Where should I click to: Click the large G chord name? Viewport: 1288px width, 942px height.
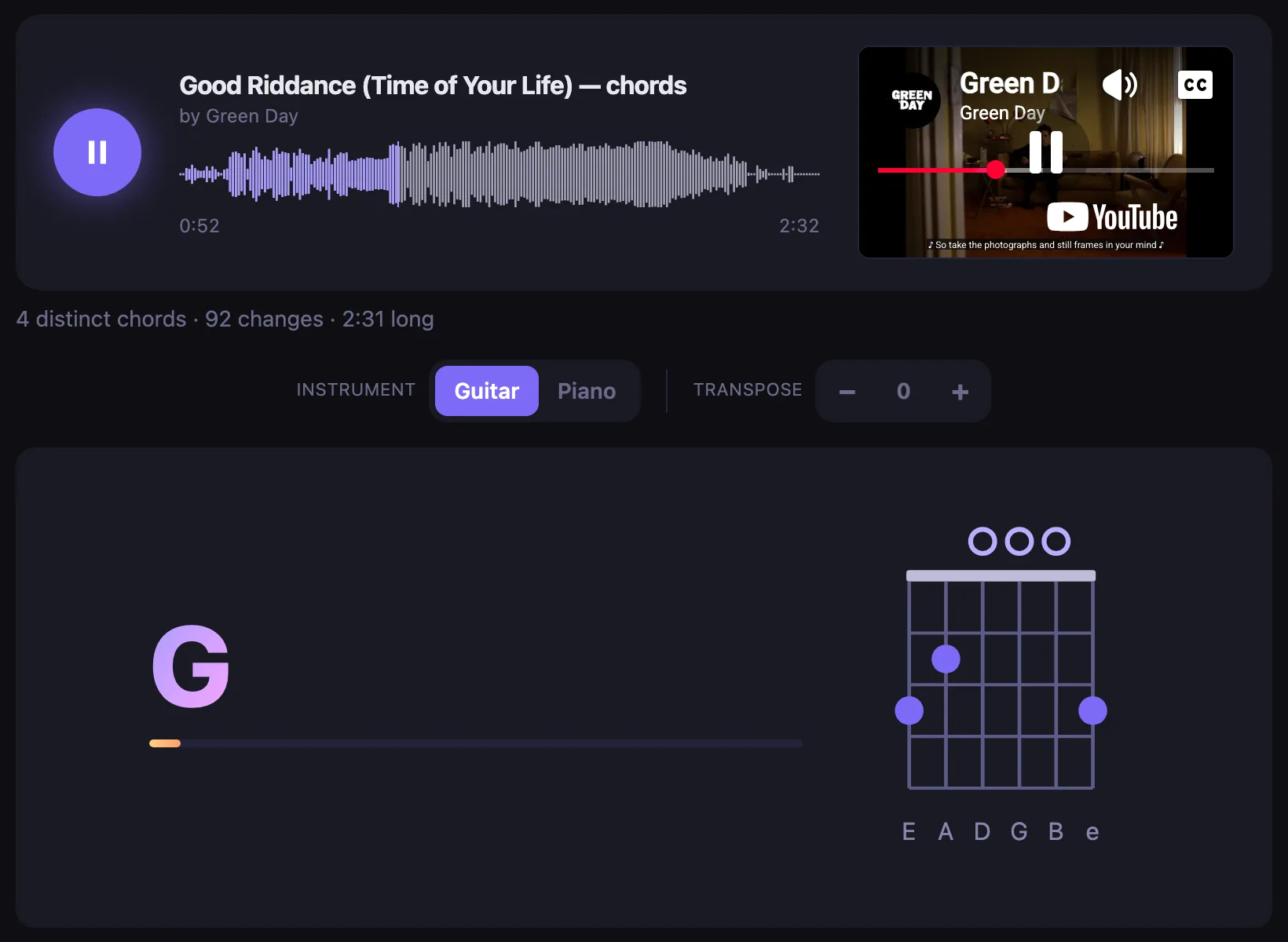coord(191,666)
